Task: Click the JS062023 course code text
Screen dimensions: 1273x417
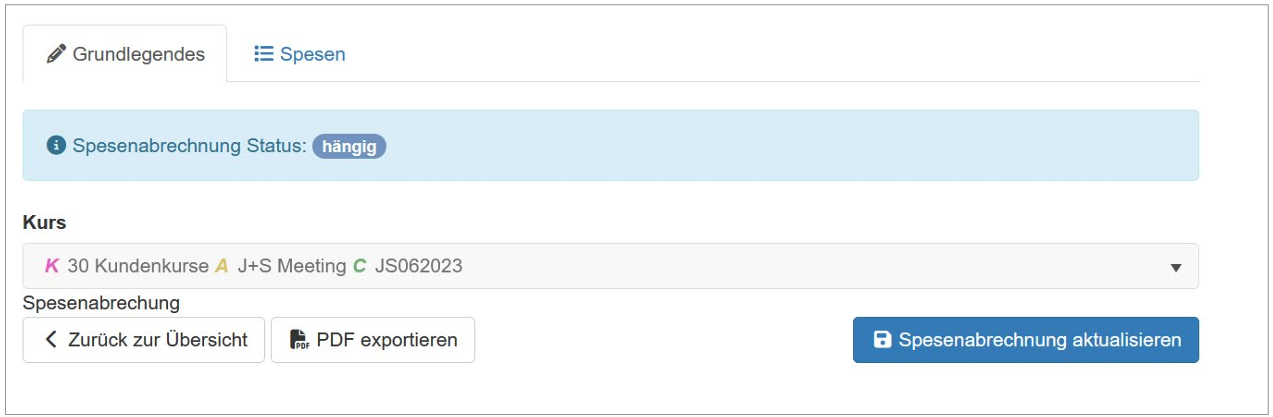Action: tap(419, 266)
